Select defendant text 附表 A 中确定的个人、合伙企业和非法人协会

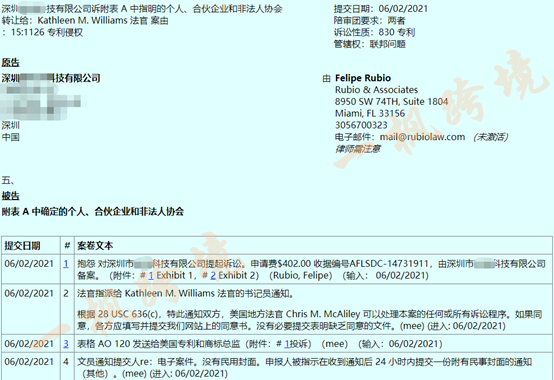[93, 212]
